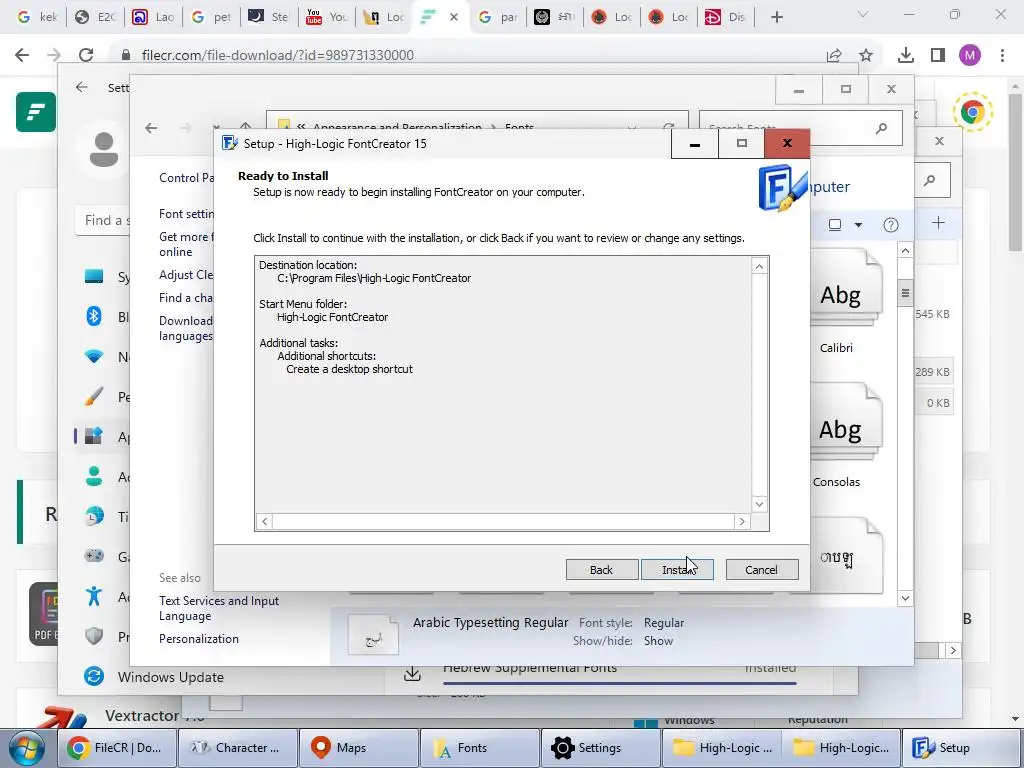Open Chrome profile avatar M
The width and height of the screenshot is (1024, 768).
coord(970,56)
